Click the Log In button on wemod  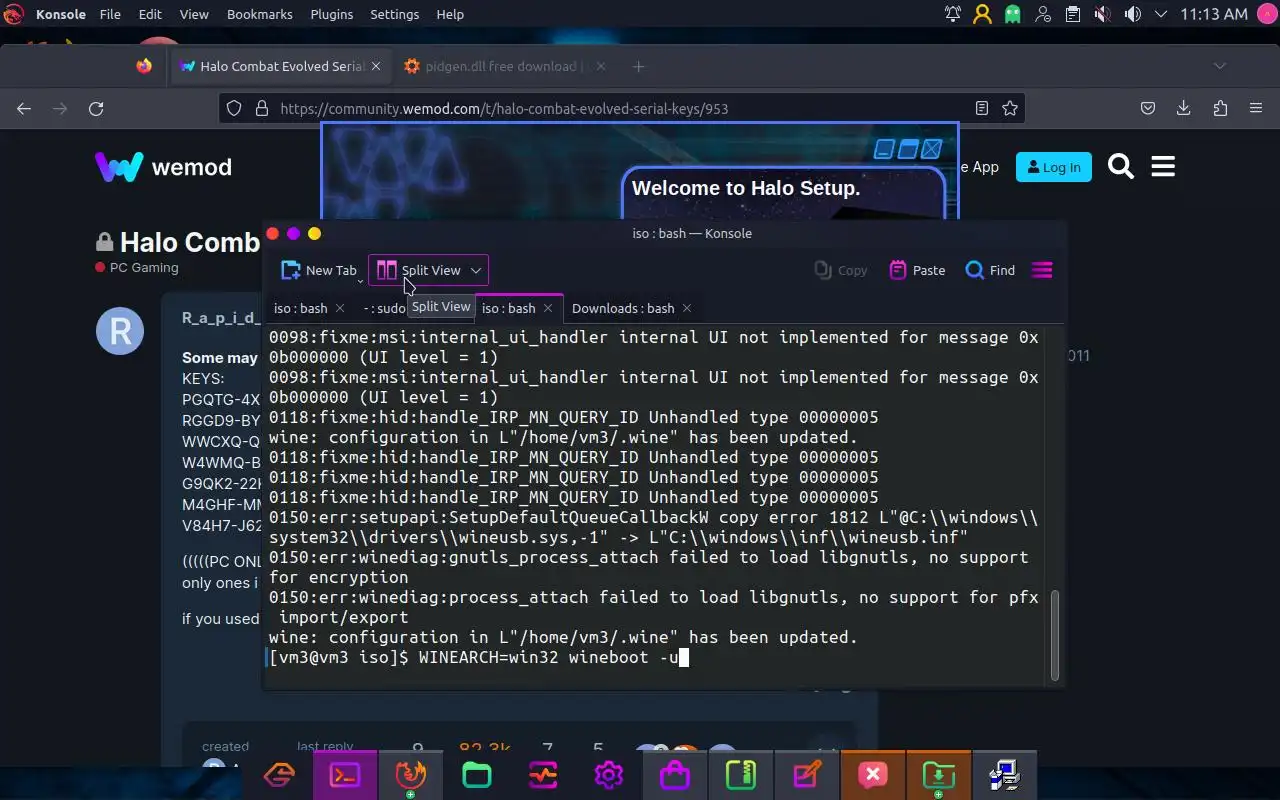pyautogui.click(x=1053, y=167)
